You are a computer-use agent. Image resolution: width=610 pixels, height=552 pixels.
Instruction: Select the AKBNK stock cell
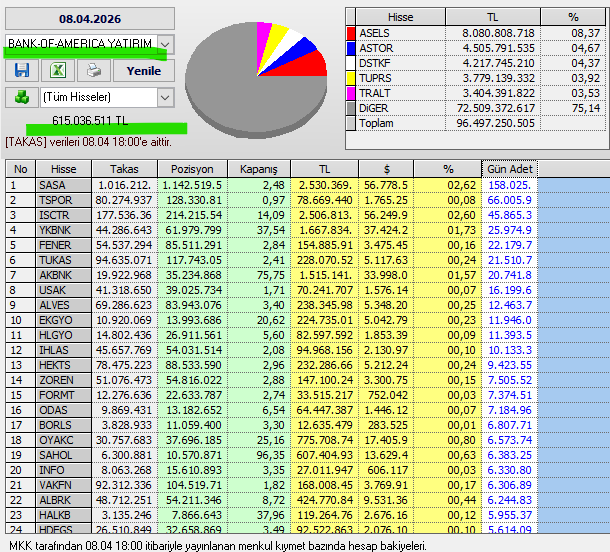point(64,275)
